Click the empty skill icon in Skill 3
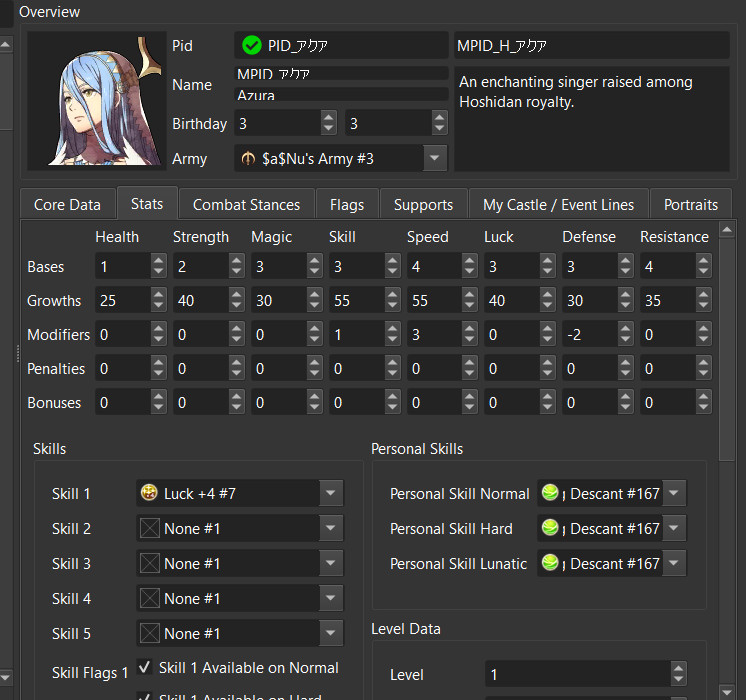Viewport: 746px width, 700px height. pos(149,563)
